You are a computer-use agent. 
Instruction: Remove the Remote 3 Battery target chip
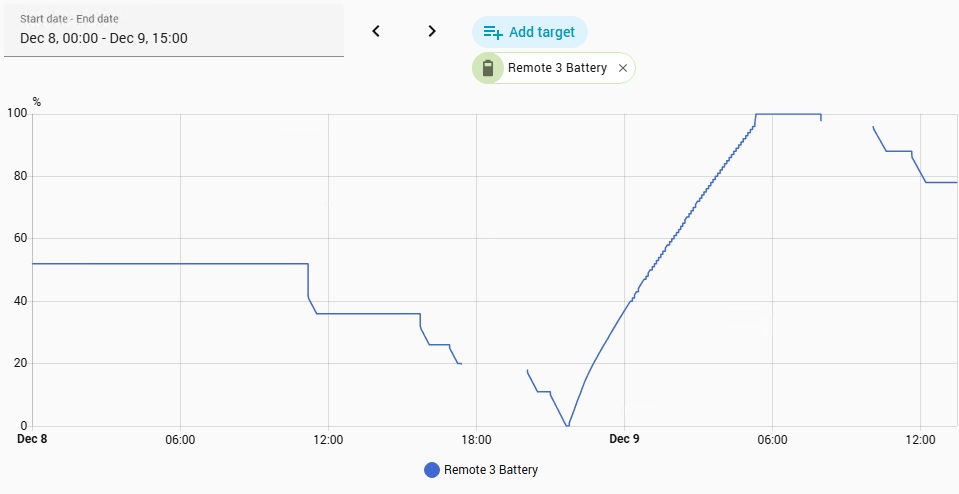click(623, 68)
